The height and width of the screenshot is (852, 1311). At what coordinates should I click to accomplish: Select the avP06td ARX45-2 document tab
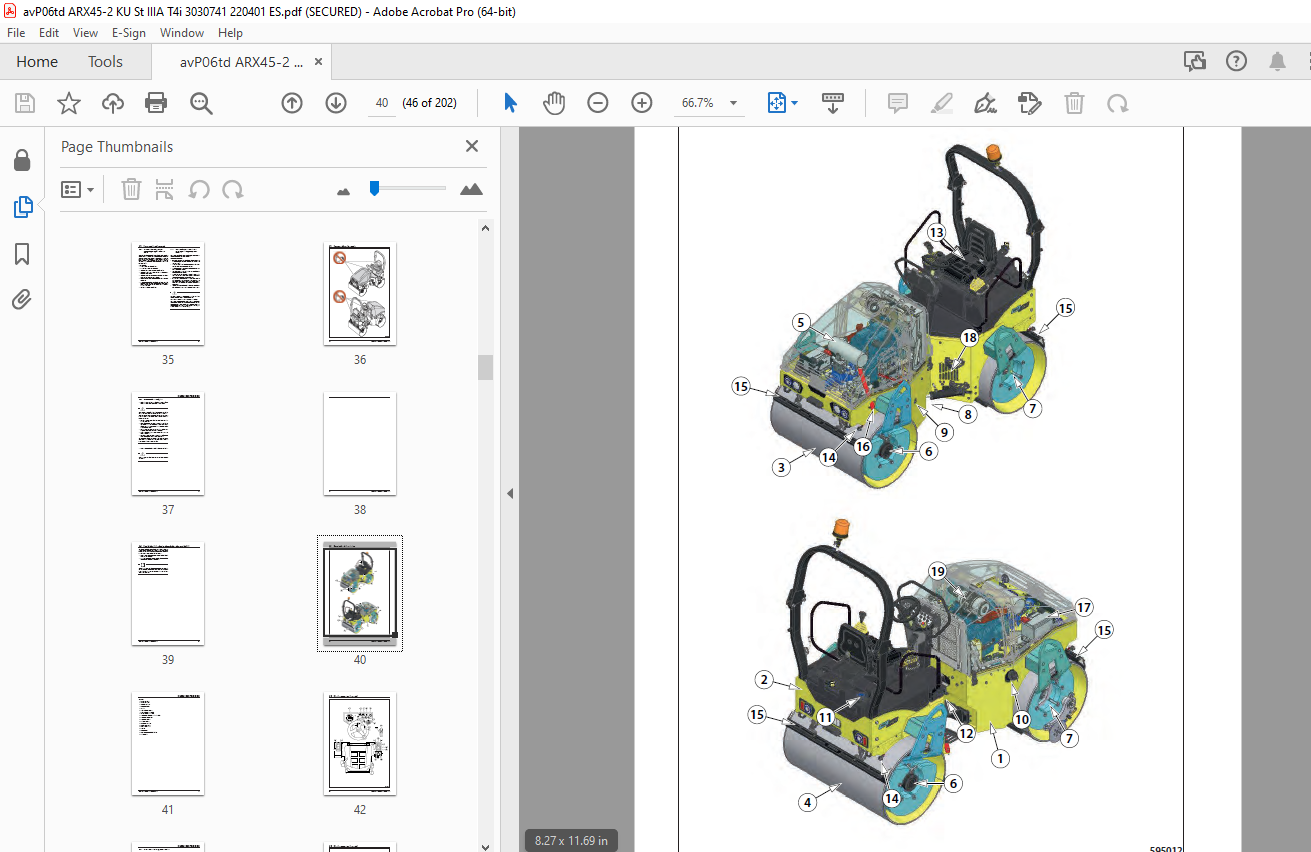pyautogui.click(x=241, y=61)
